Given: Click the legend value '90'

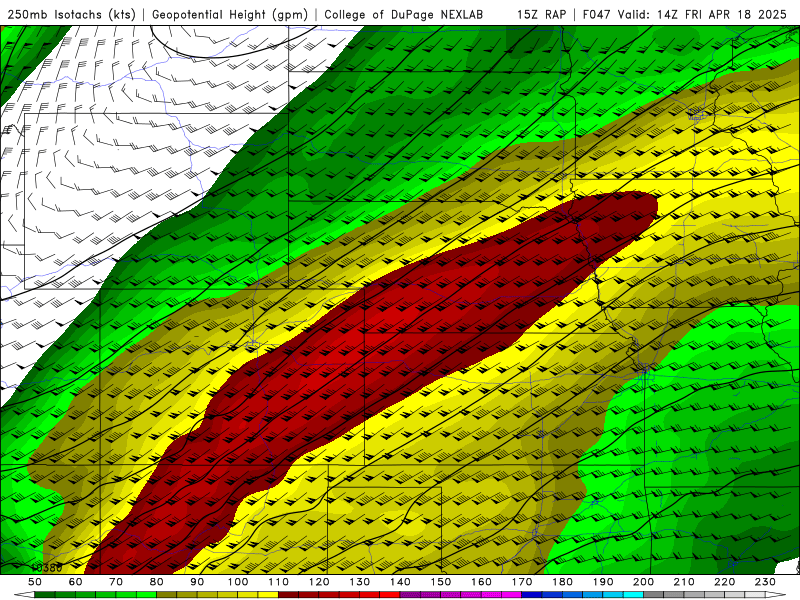Looking at the screenshot, I should click(197, 582).
